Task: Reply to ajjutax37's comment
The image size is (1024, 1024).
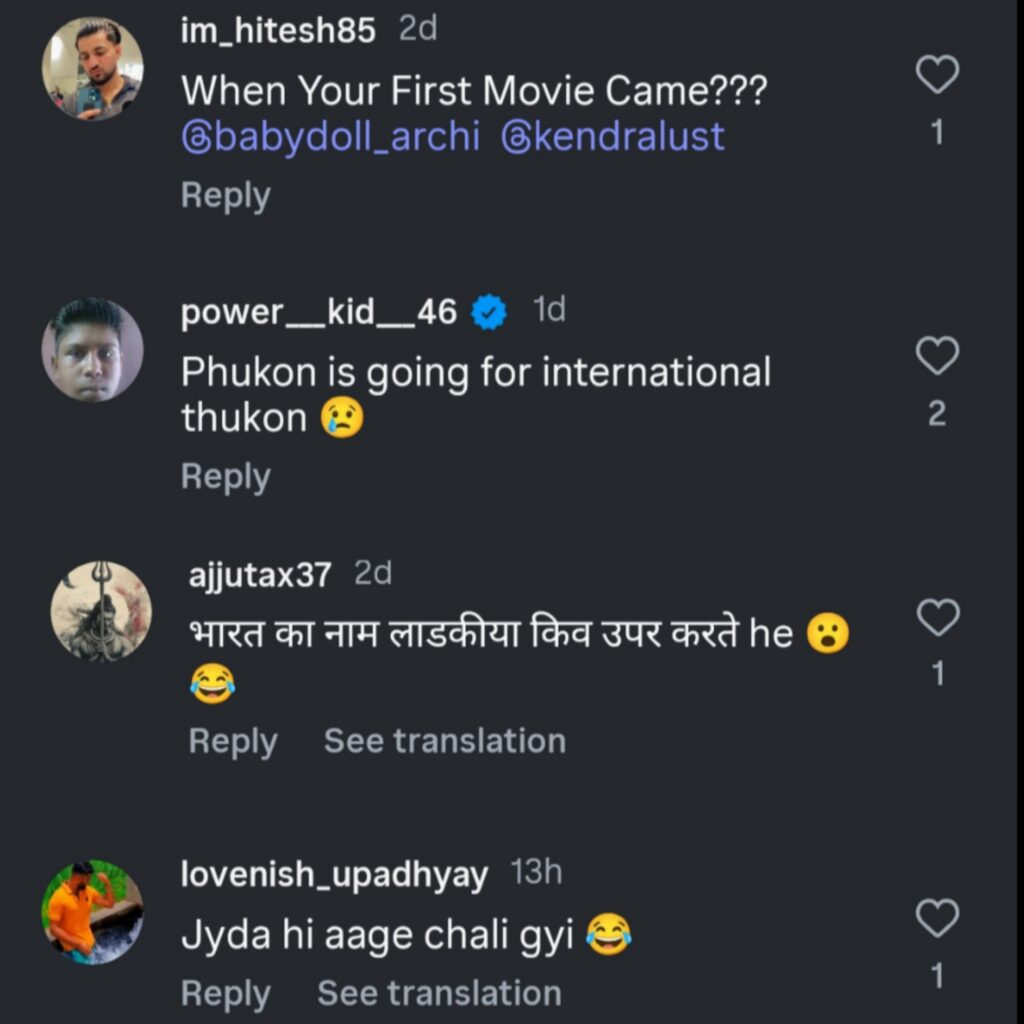Action: [x=232, y=741]
